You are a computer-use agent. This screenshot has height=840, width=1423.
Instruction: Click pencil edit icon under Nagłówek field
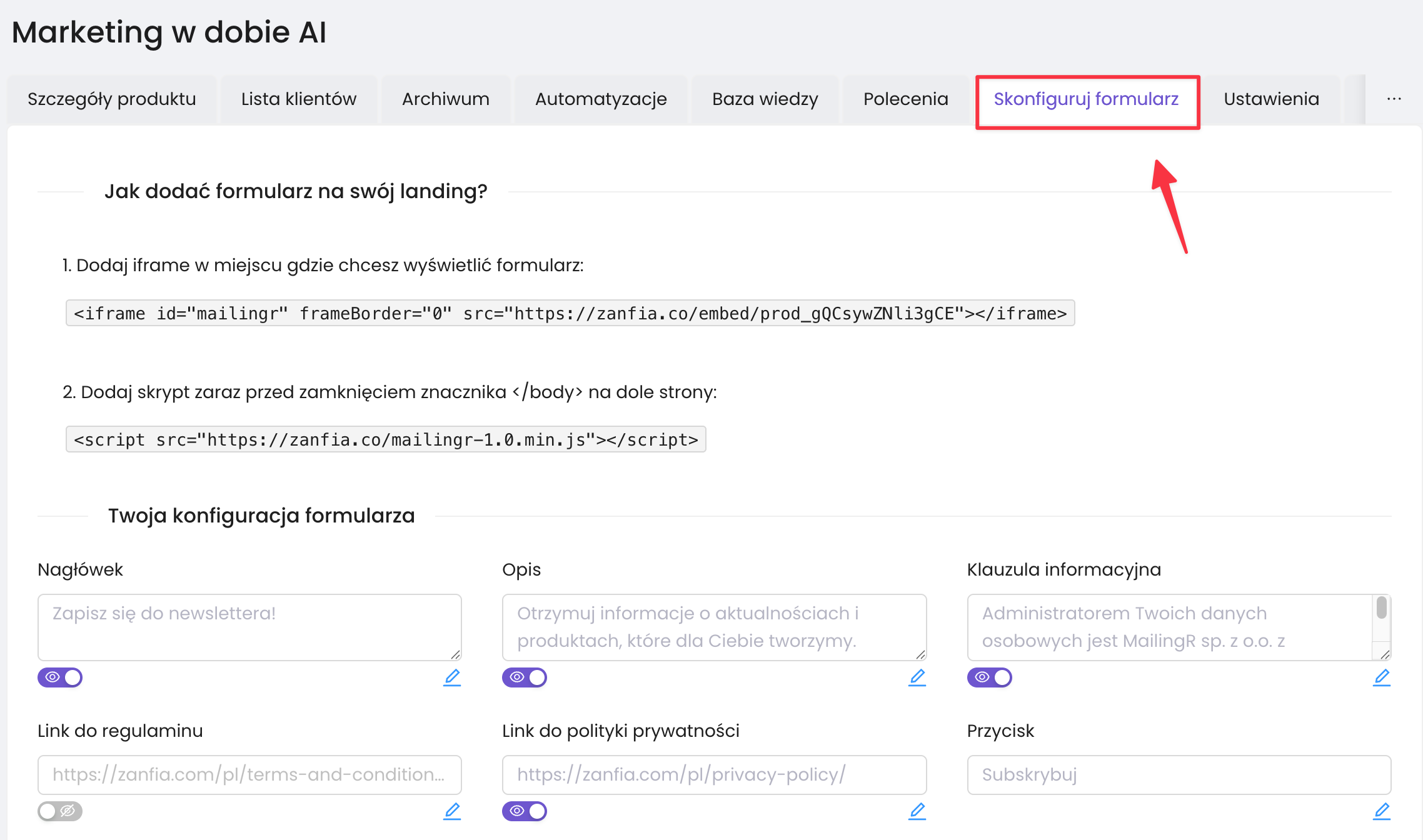(x=451, y=677)
